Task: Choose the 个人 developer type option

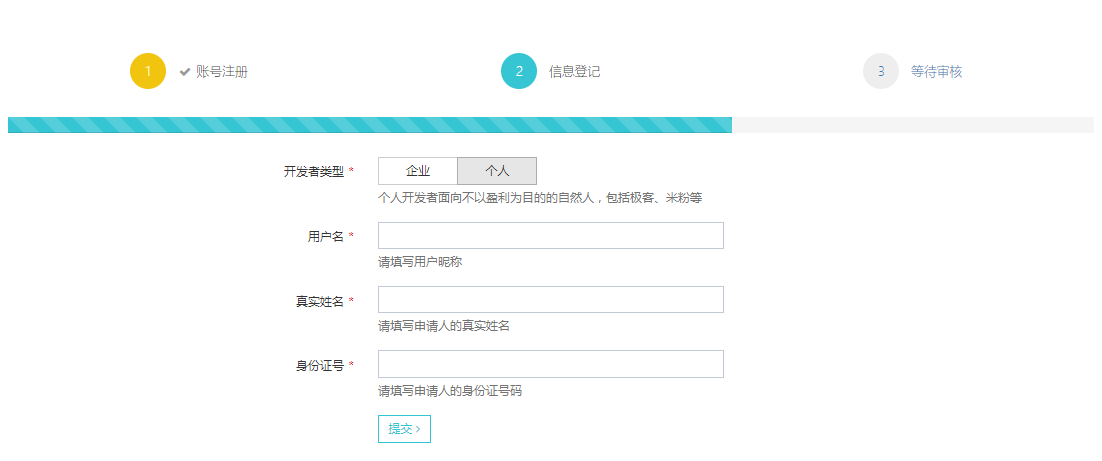Action: pos(497,171)
